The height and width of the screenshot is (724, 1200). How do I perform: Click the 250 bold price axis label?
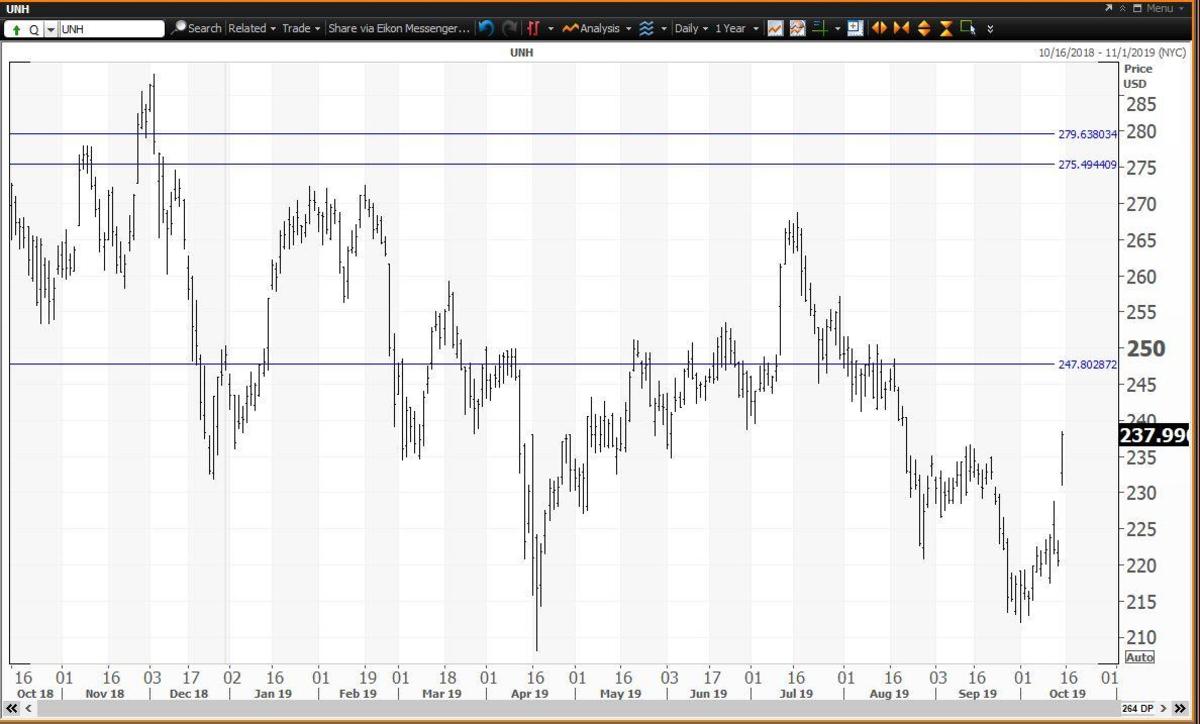pos(1145,349)
